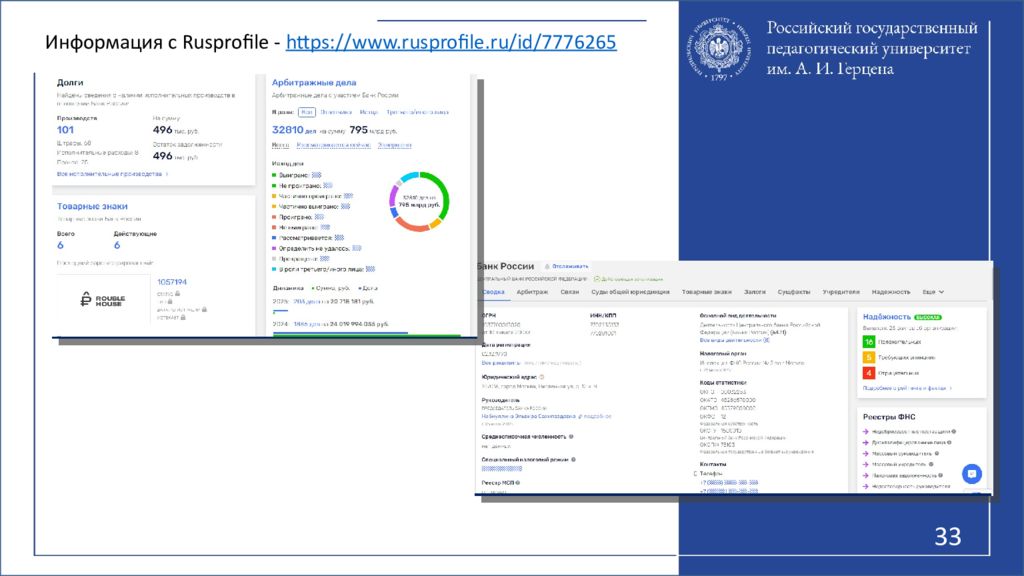Open the 'Все исполнительные производства' link

point(112,174)
